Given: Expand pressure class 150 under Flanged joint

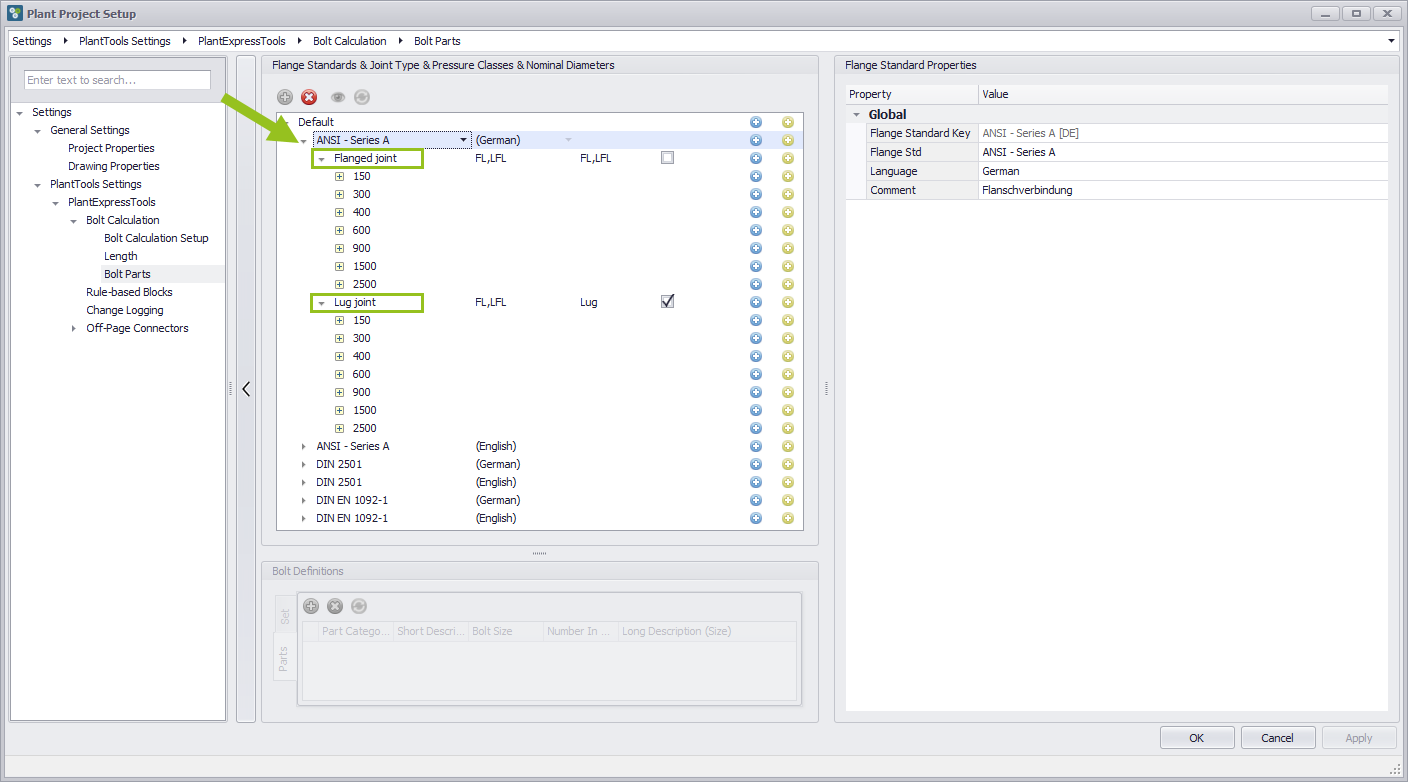Looking at the screenshot, I should (339, 176).
